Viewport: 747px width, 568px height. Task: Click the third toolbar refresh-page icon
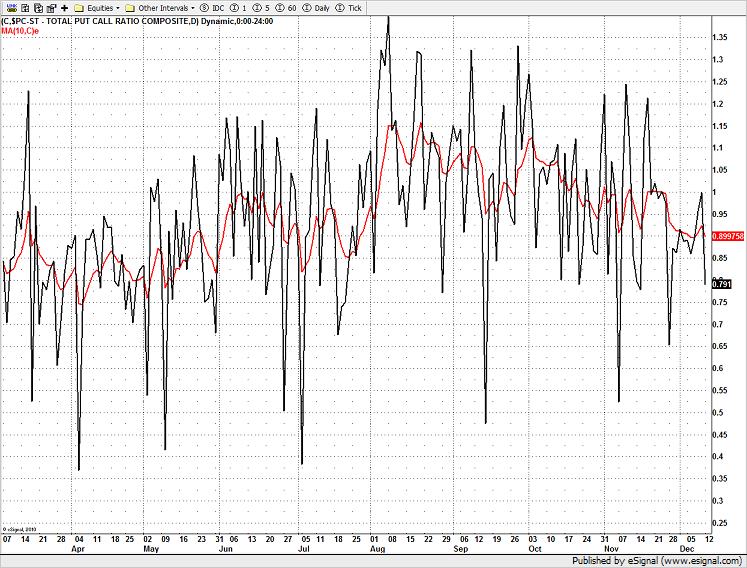click(39, 8)
